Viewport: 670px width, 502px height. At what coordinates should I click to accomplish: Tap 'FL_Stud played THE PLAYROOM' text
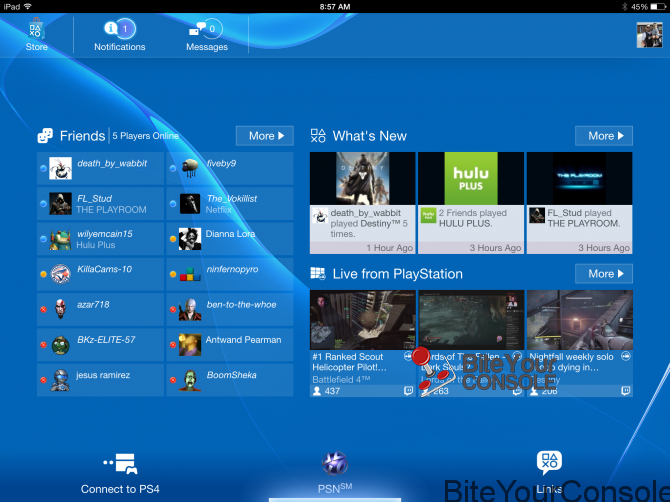(584, 218)
